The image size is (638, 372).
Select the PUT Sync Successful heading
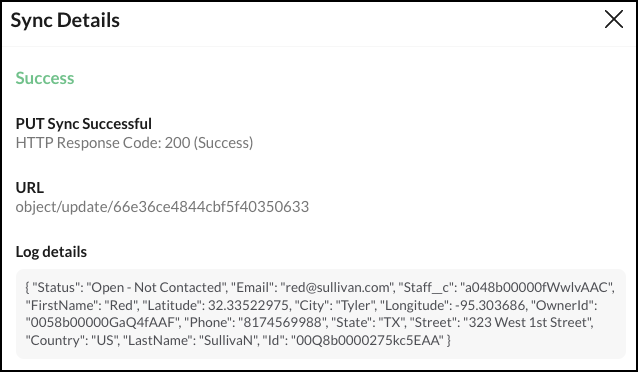83,124
